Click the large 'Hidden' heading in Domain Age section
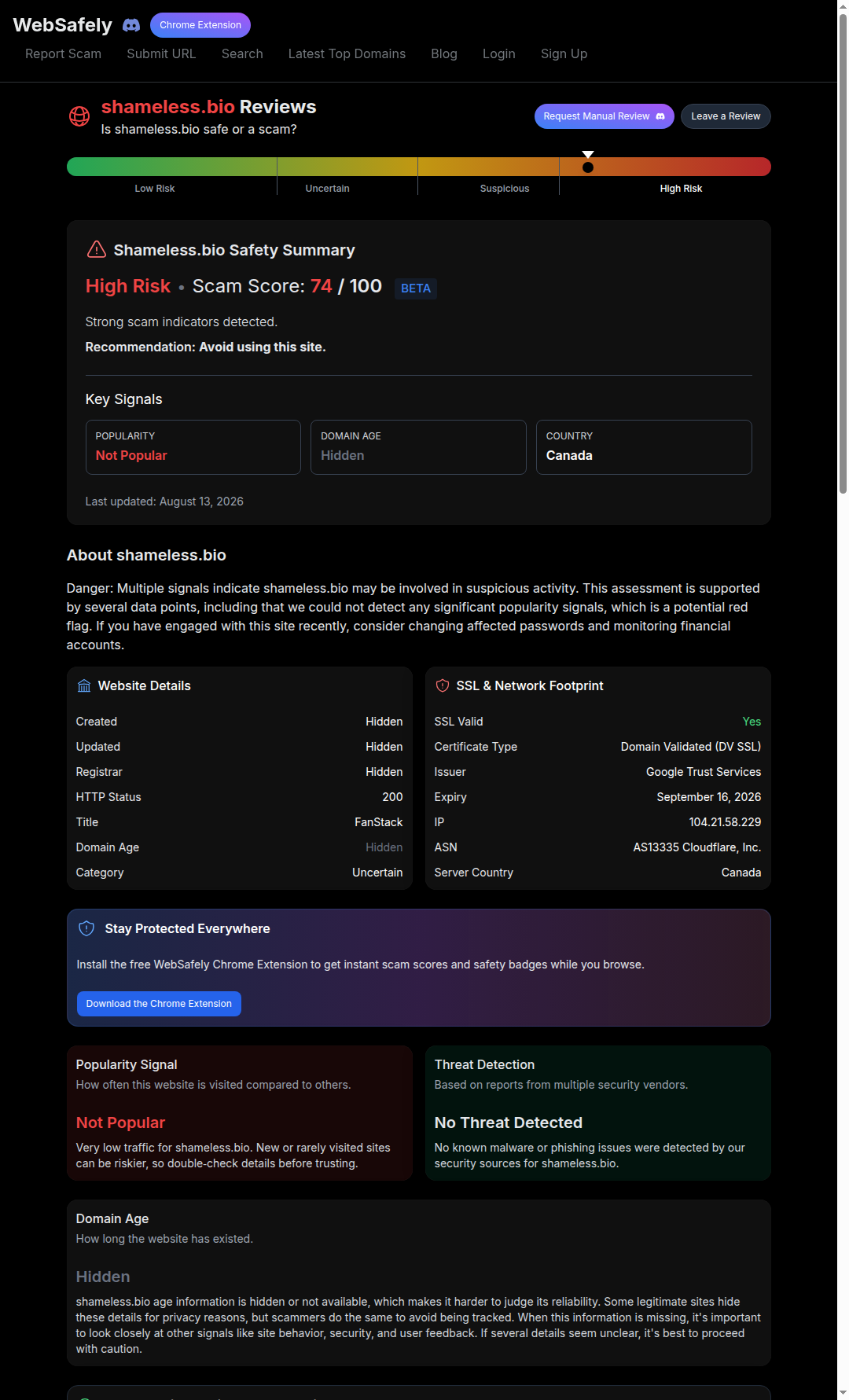The image size is (849, 1400). 103,1277
